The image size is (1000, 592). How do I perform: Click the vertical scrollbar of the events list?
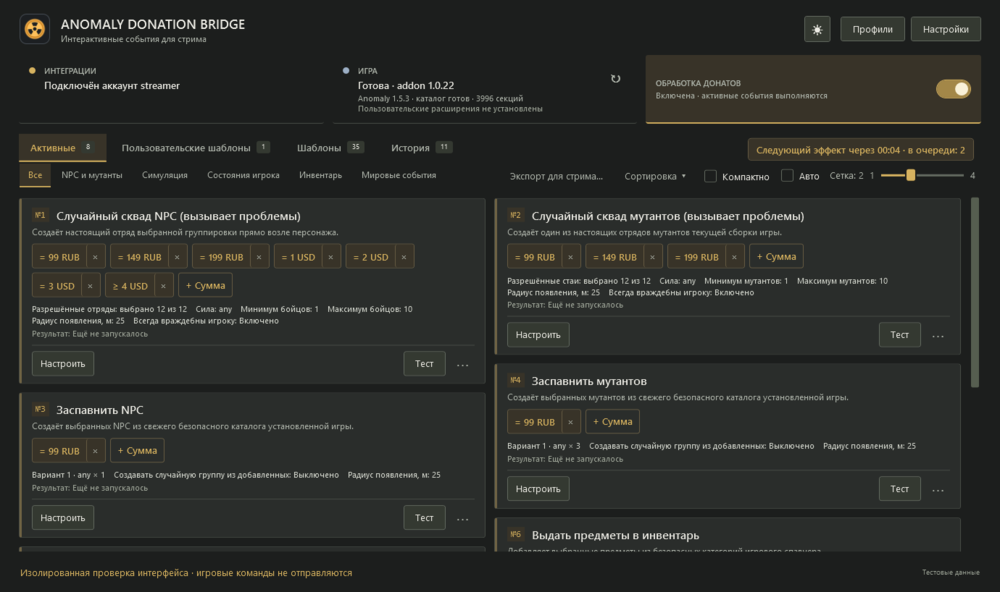974,292
